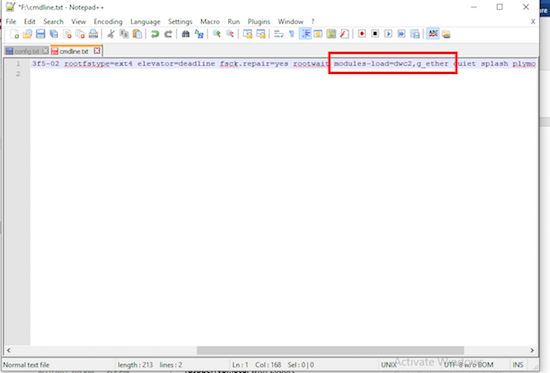Cut the selected text with scissors icon
This screenshot has width=550, height=373.
pos(111,34)
